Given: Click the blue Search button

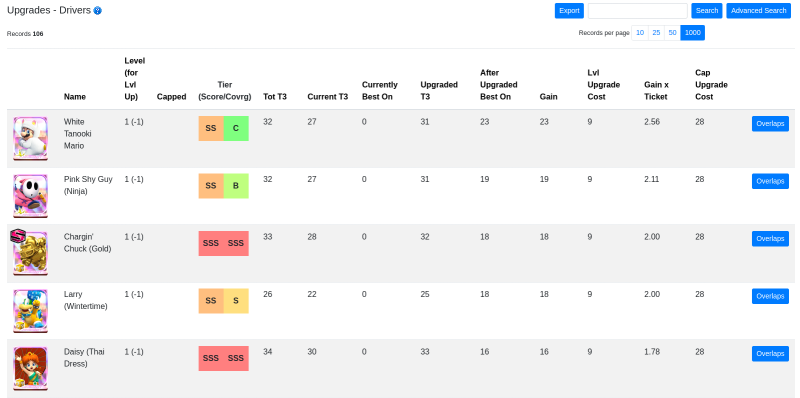Looking at the screenshot, I should click(x=707, y=11).
